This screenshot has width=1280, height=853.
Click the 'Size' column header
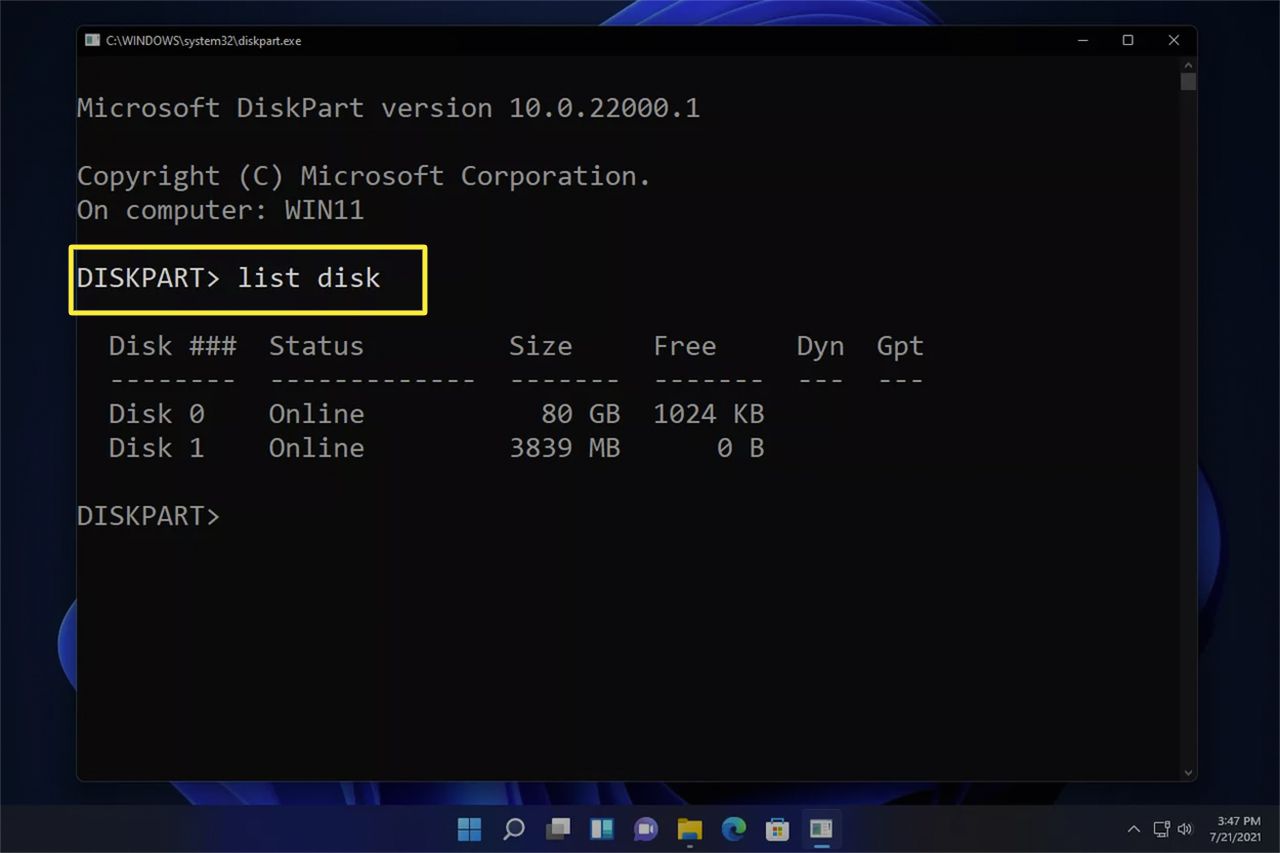(x=541, y=346)
